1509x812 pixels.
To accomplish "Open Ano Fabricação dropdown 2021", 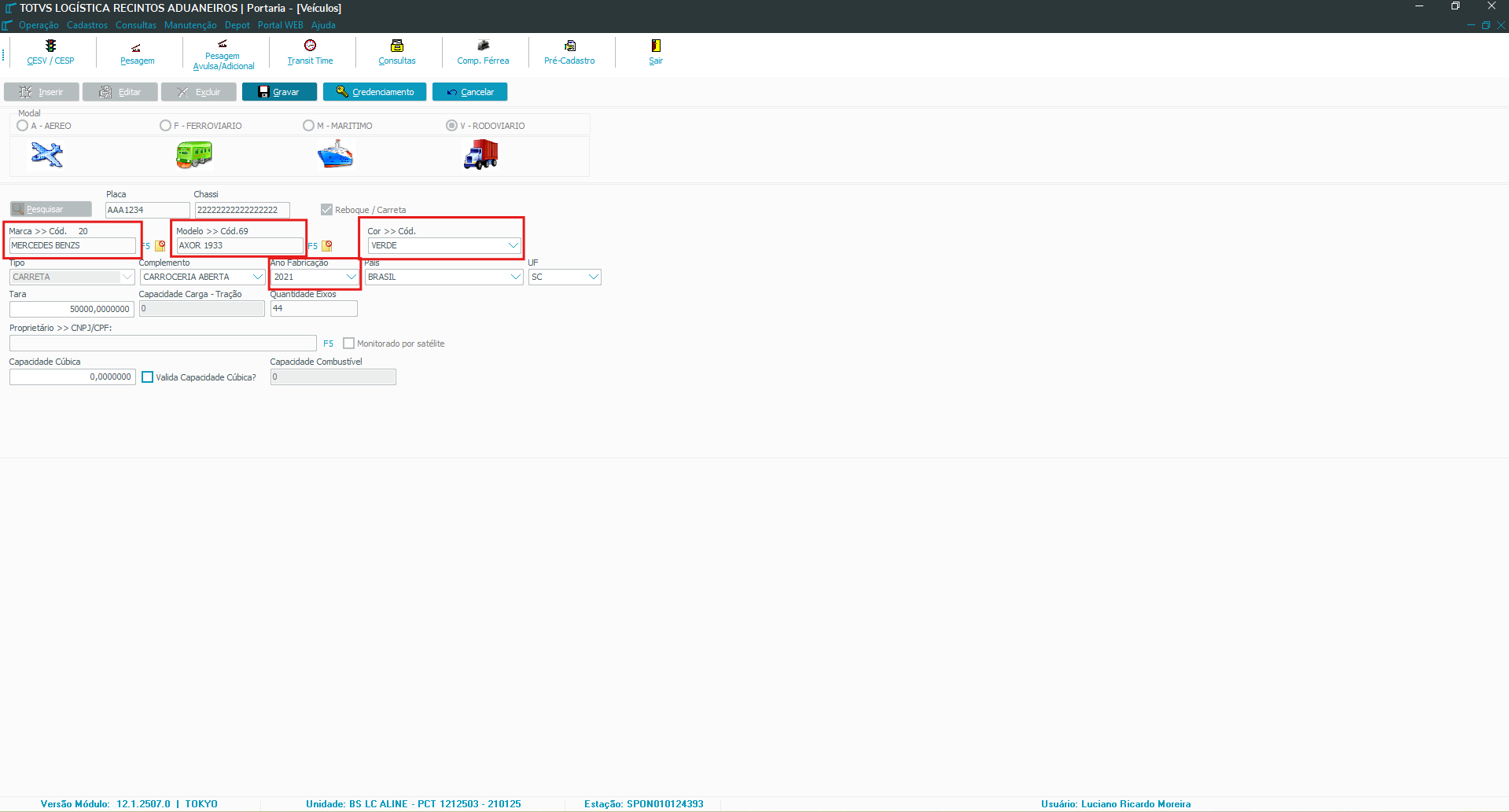I will [x=351, y=277].
